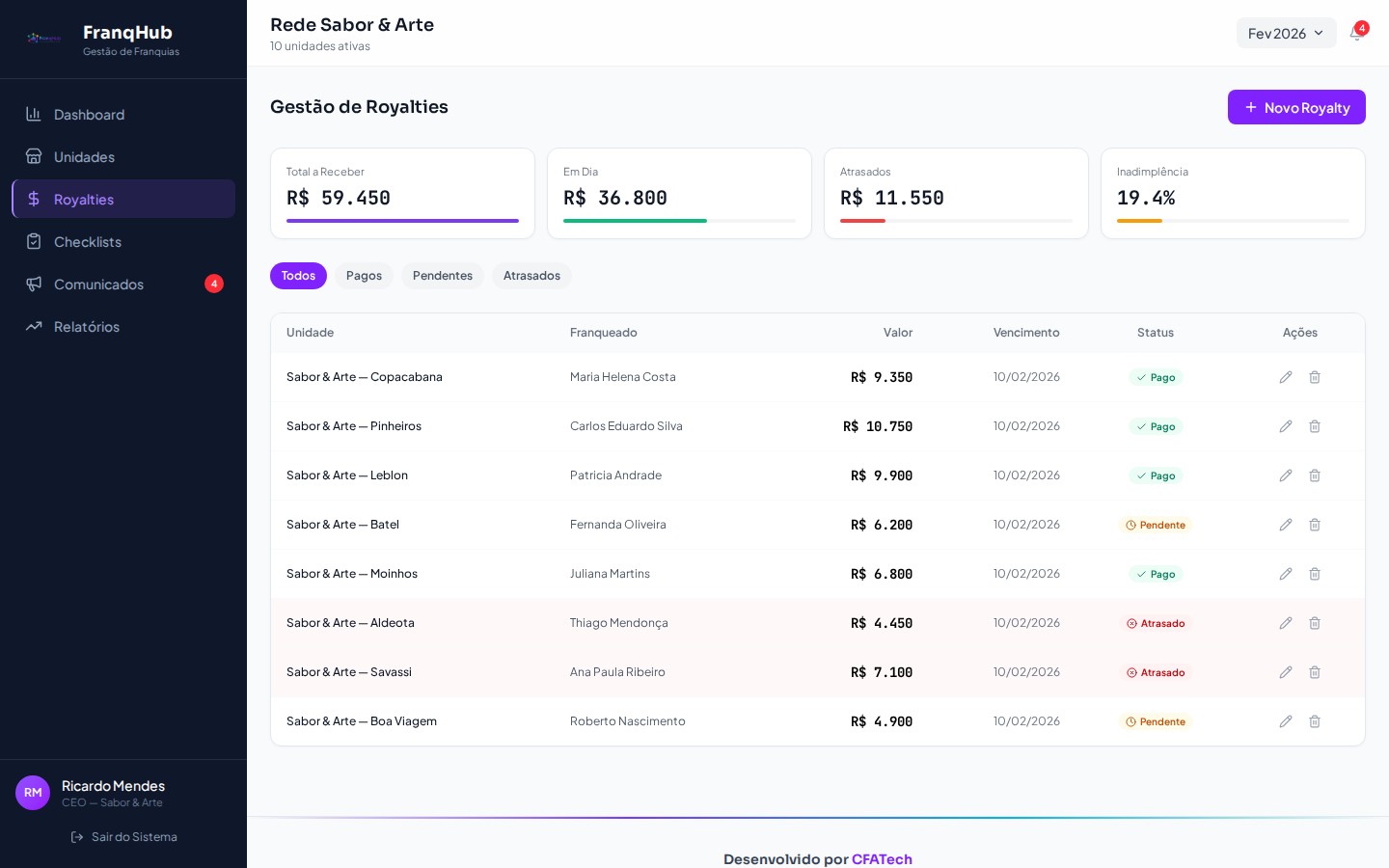Open the Relatórios sidebar section
Screen dimensions: 1389x868
click(87, 327)
